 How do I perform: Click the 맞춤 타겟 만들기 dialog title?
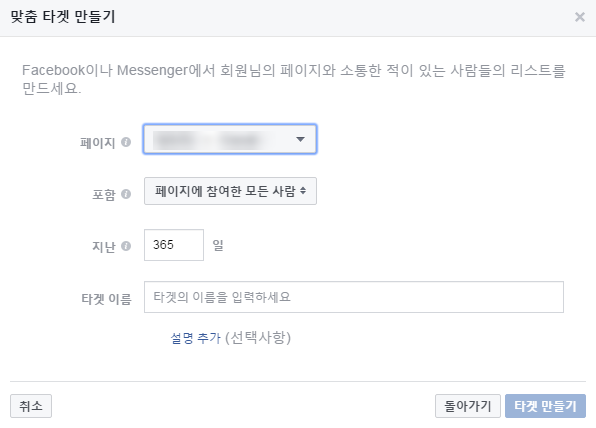pyautogui.click(x=63, y=17)
